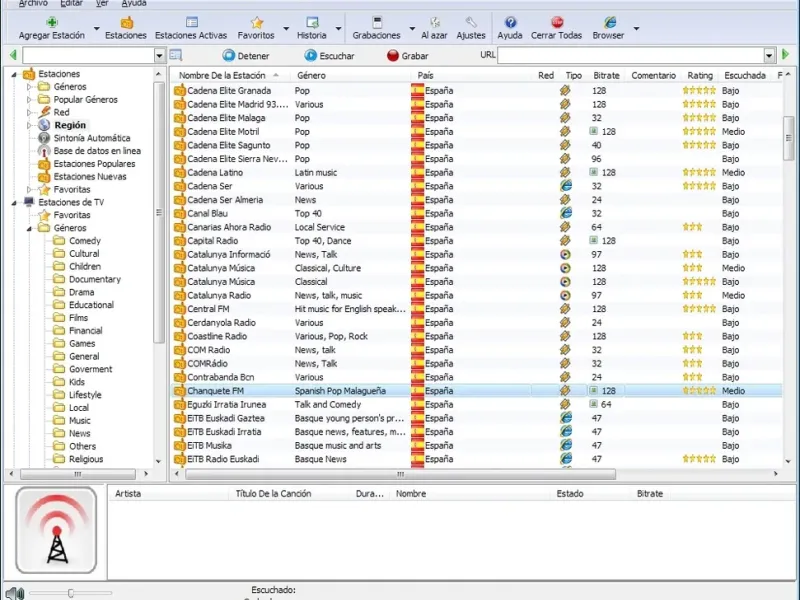Image resolution: width=800 pixels, height=600 pixels.
Task: Click the Cerrar Todas toolbar icon
Action: [557, 22]
